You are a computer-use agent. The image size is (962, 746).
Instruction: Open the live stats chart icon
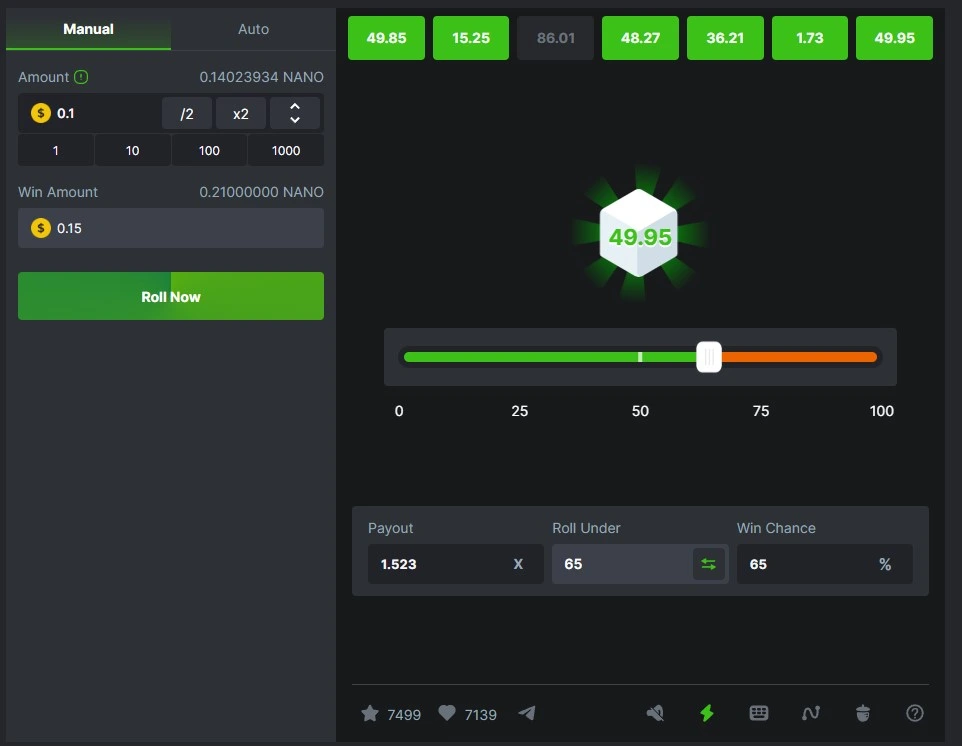pyautogui.click(x=810, y=713)
